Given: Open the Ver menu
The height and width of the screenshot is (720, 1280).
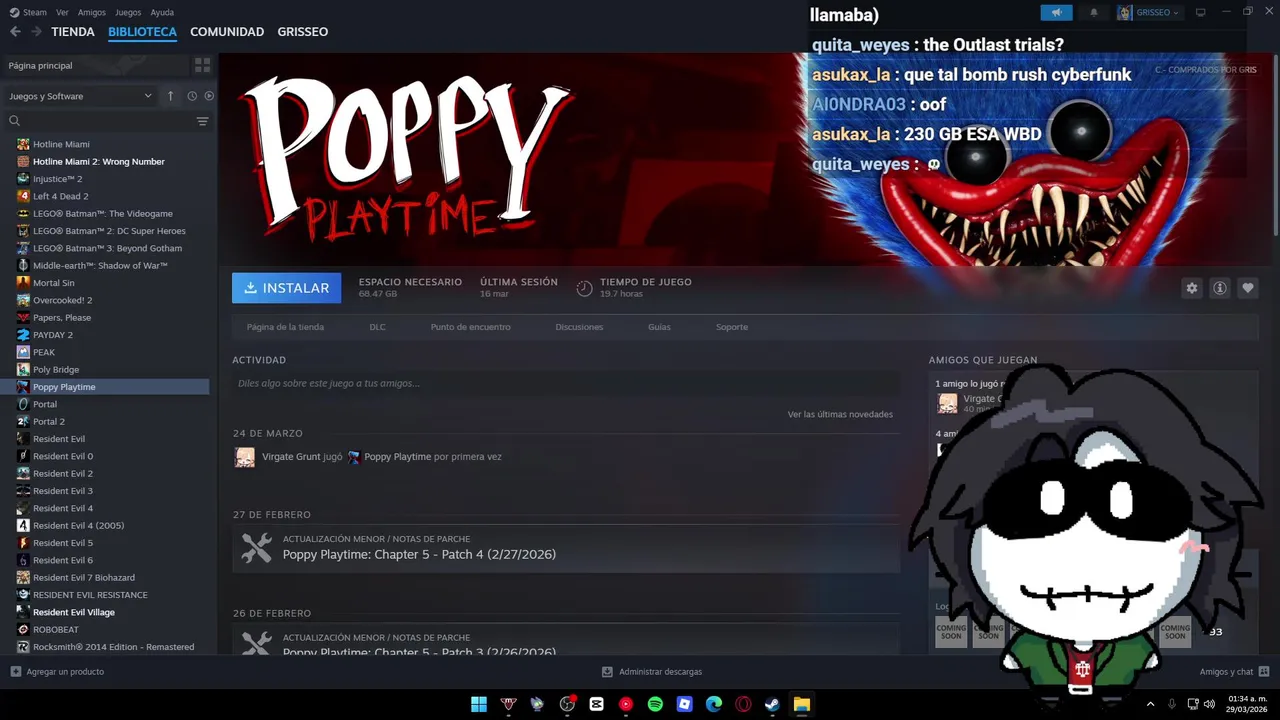Looking at the screenshot, I should click(62, 12).
